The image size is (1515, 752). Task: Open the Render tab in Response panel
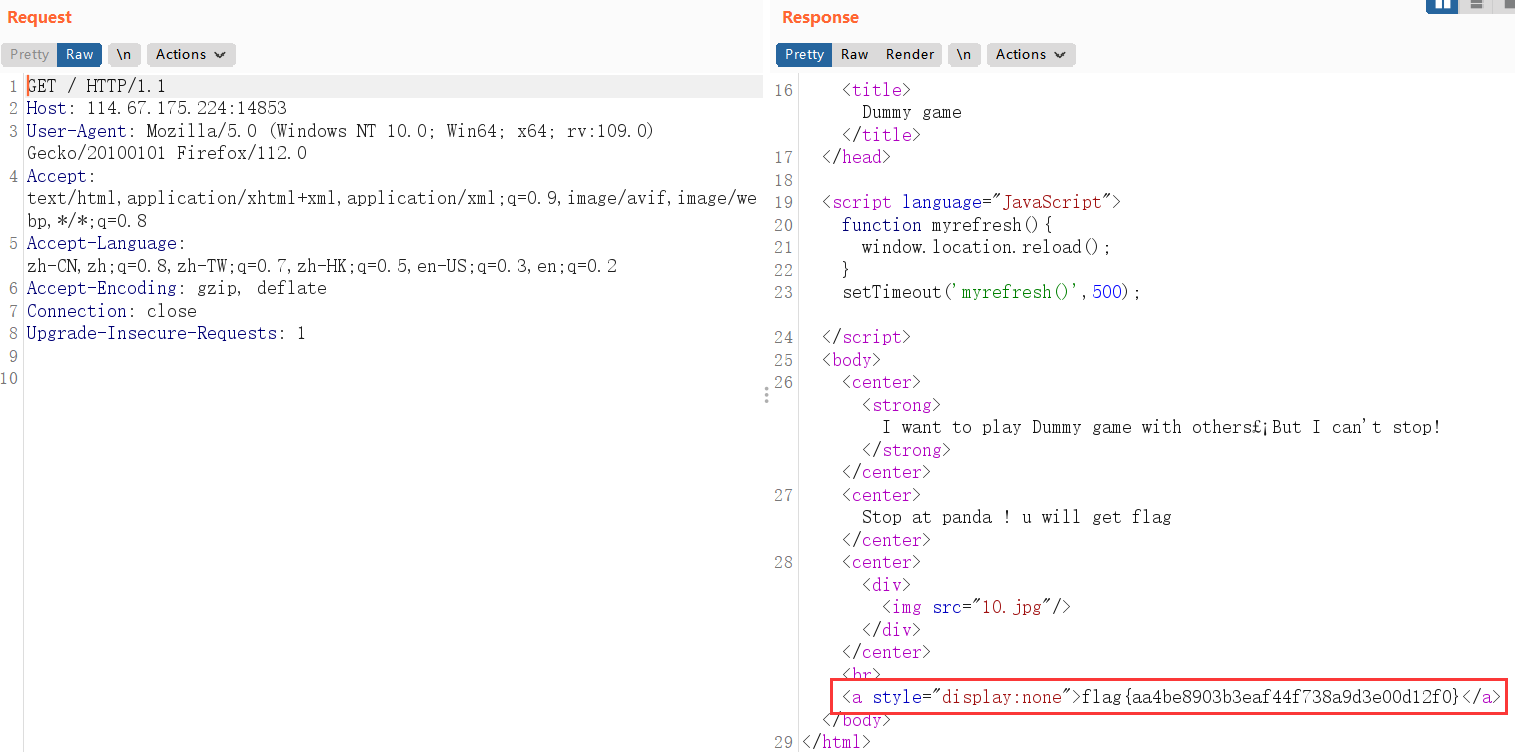[x=910, y=55]
